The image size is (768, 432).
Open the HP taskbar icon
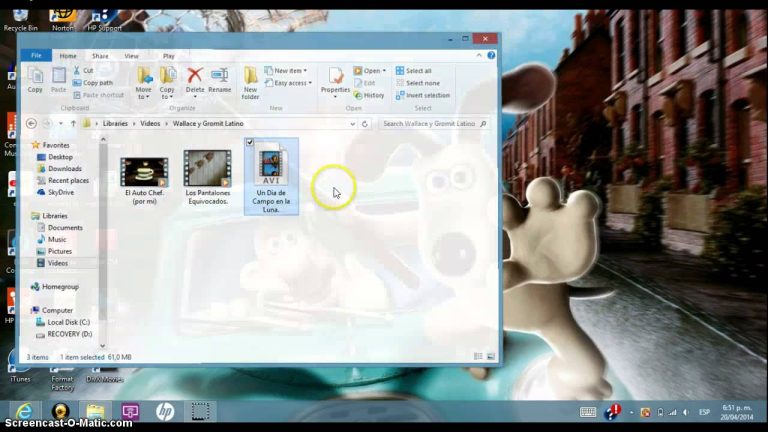tap(166, 411)
